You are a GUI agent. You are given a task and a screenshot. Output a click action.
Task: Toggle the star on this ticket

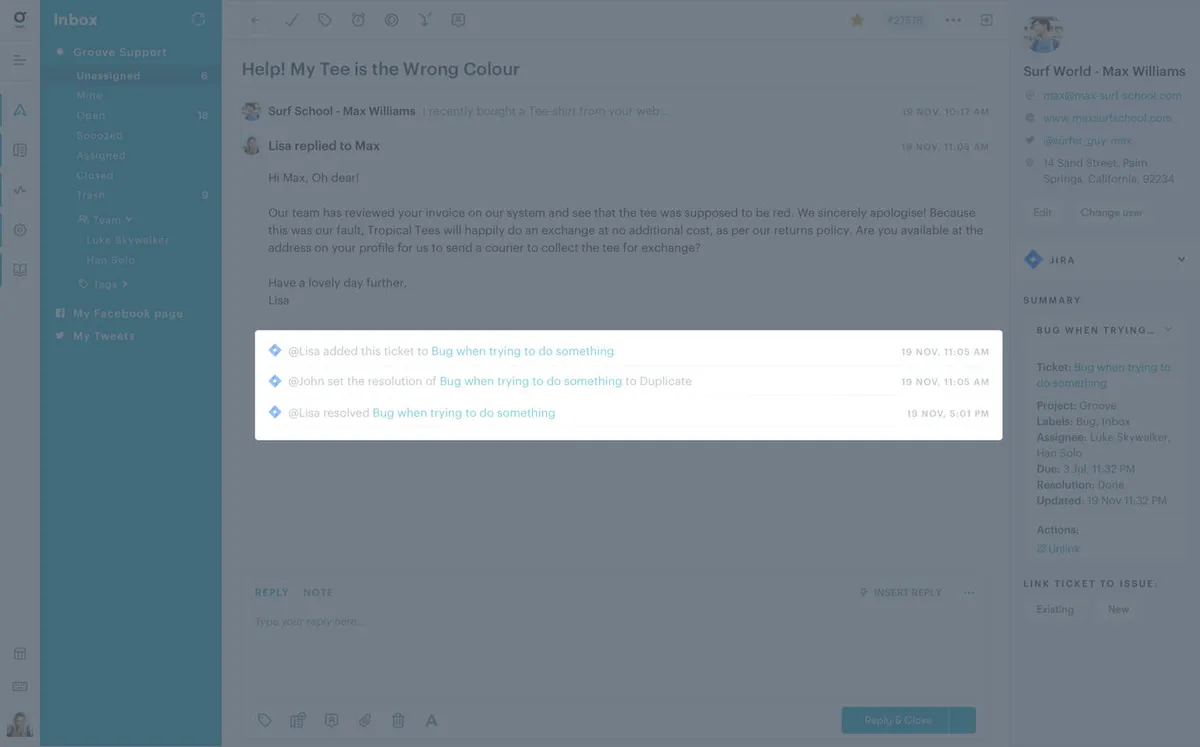coord(857,20)
